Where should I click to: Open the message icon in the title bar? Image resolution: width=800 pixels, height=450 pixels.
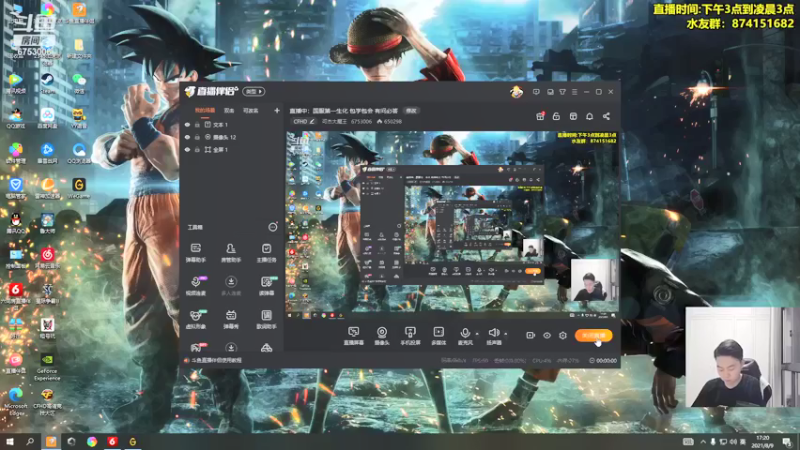[x=536, y=92]
